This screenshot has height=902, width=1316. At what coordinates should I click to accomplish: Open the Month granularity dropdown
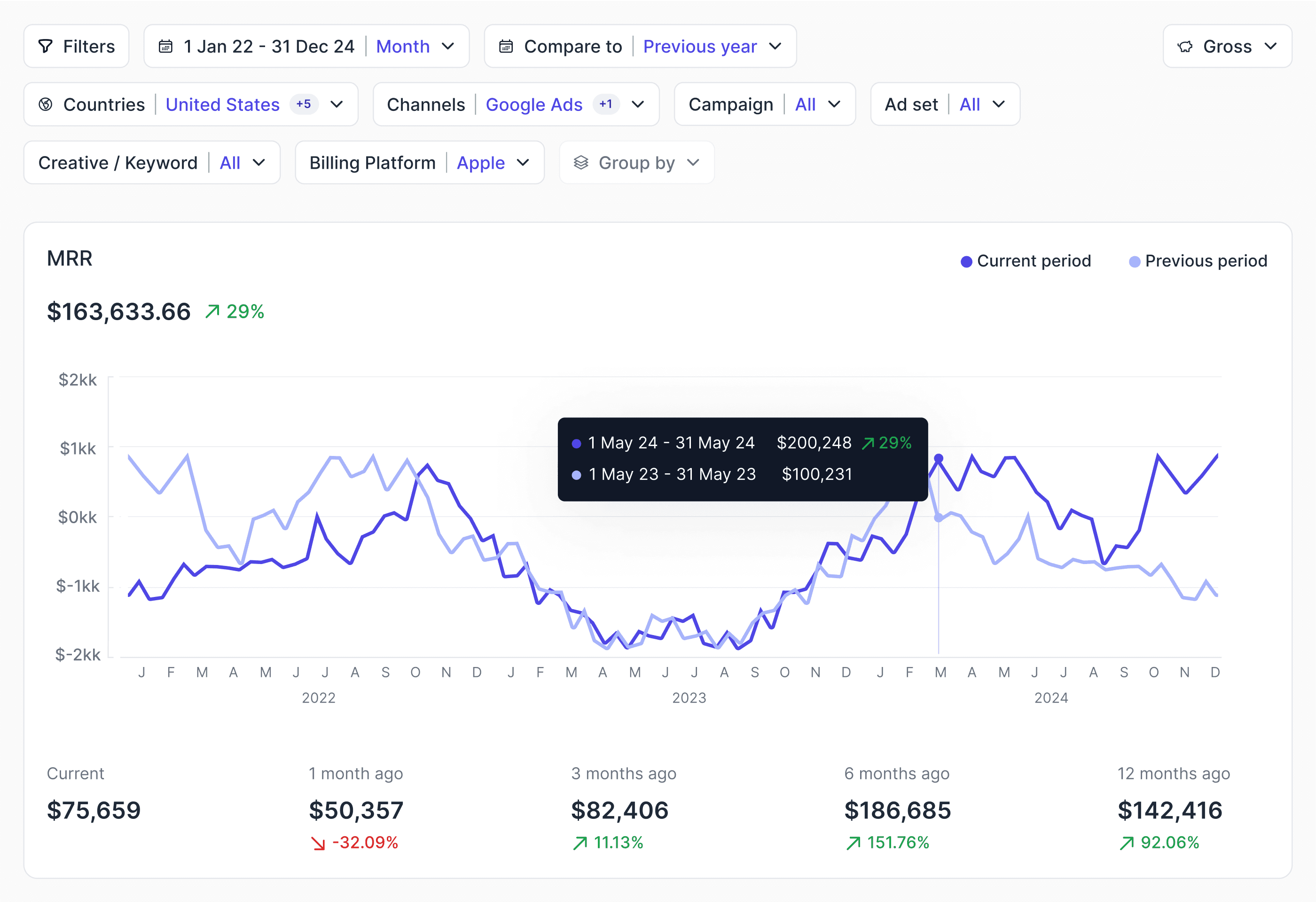[x=415, y=47]
